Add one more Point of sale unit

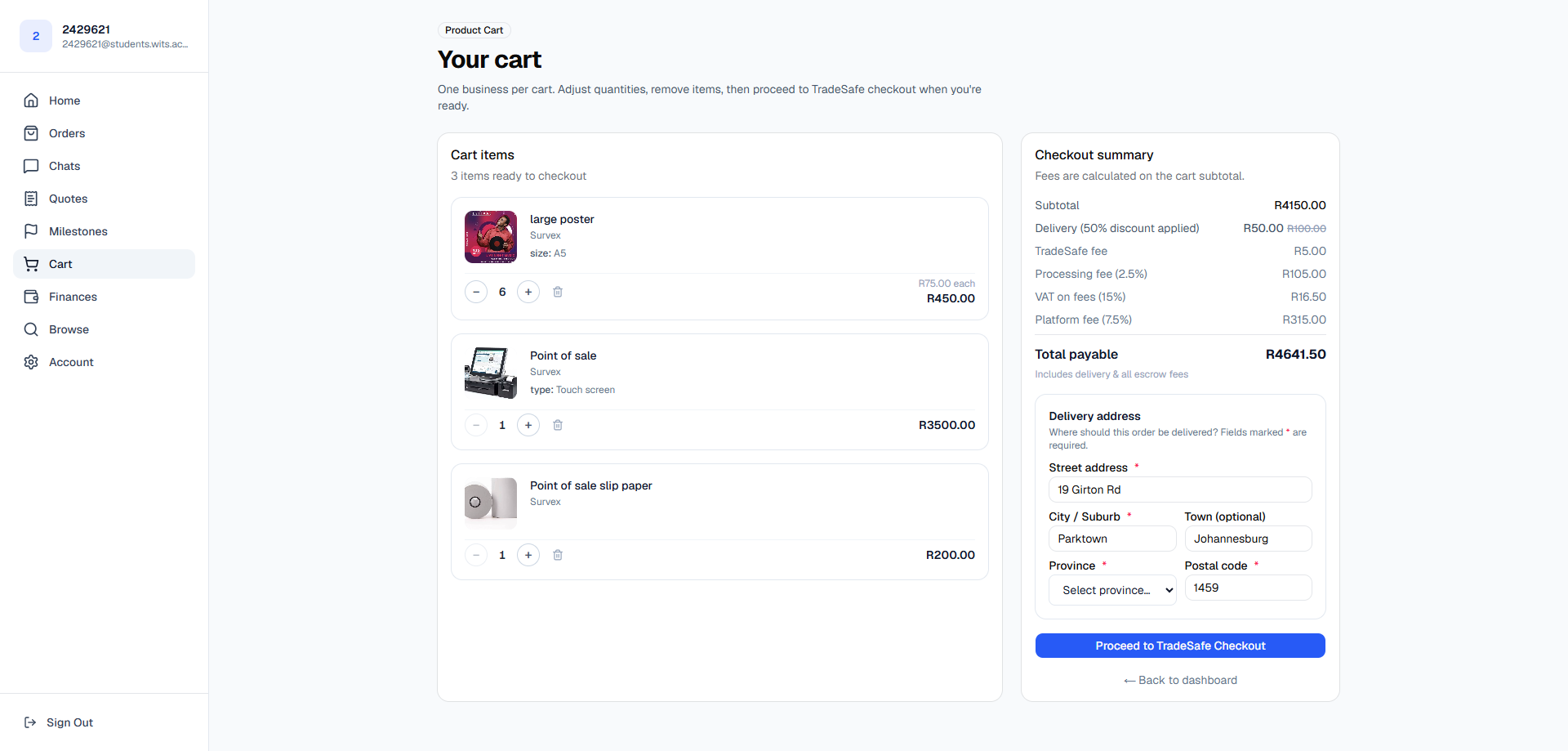(528, 425)
